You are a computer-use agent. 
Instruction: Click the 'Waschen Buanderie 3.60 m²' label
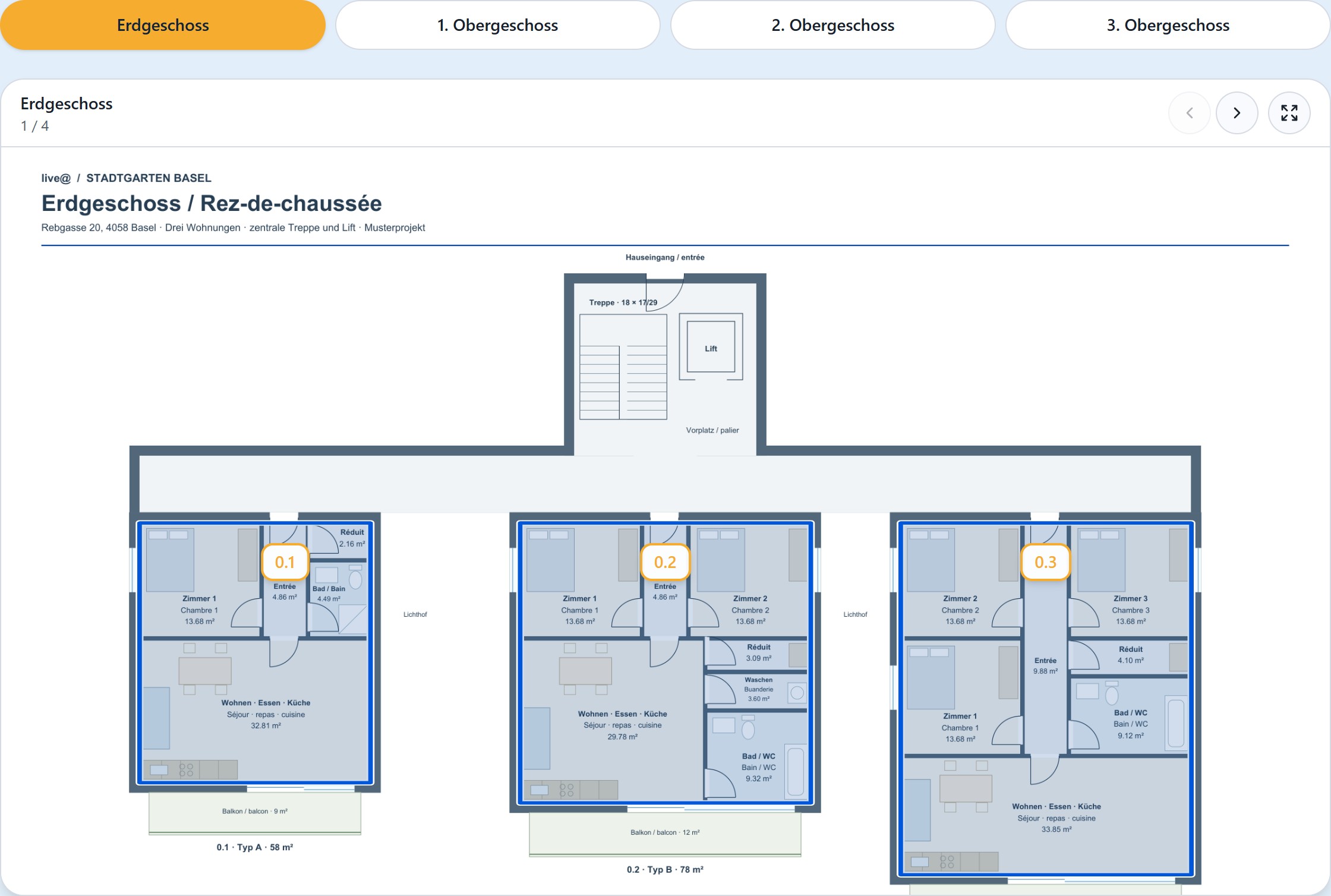759,689
